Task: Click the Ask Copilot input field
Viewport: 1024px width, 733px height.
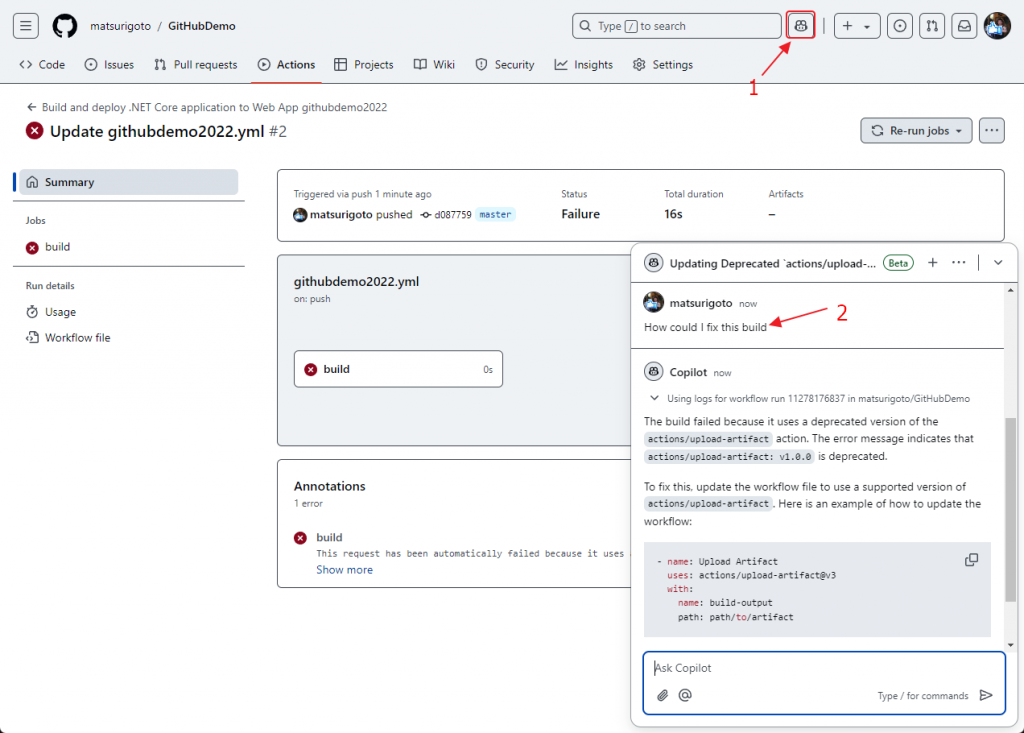Action: click(823, 668)
